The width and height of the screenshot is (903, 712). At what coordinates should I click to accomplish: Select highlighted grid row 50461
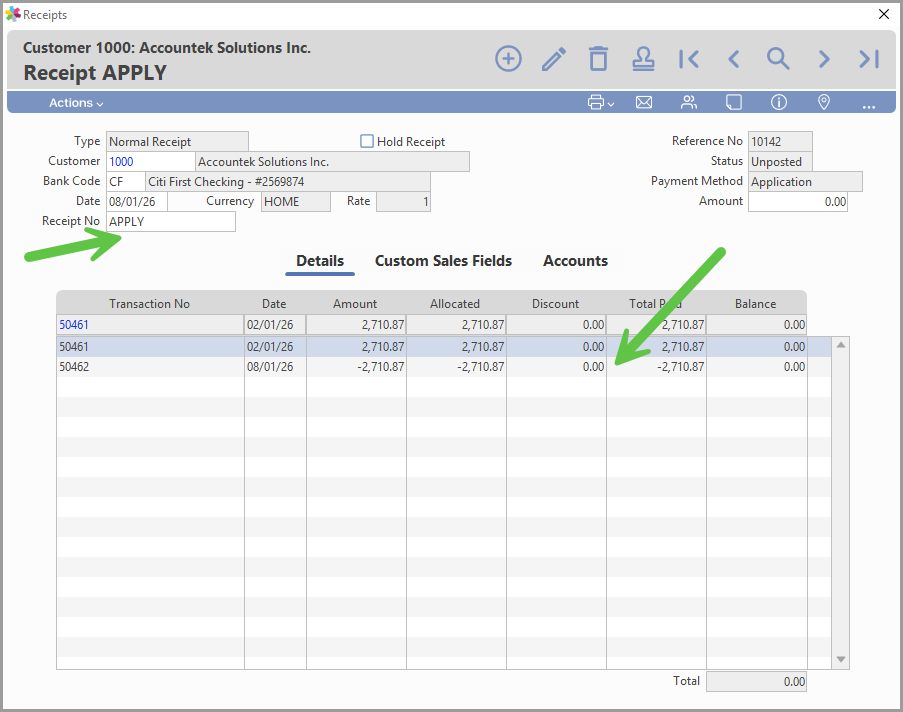pos(443,347)
